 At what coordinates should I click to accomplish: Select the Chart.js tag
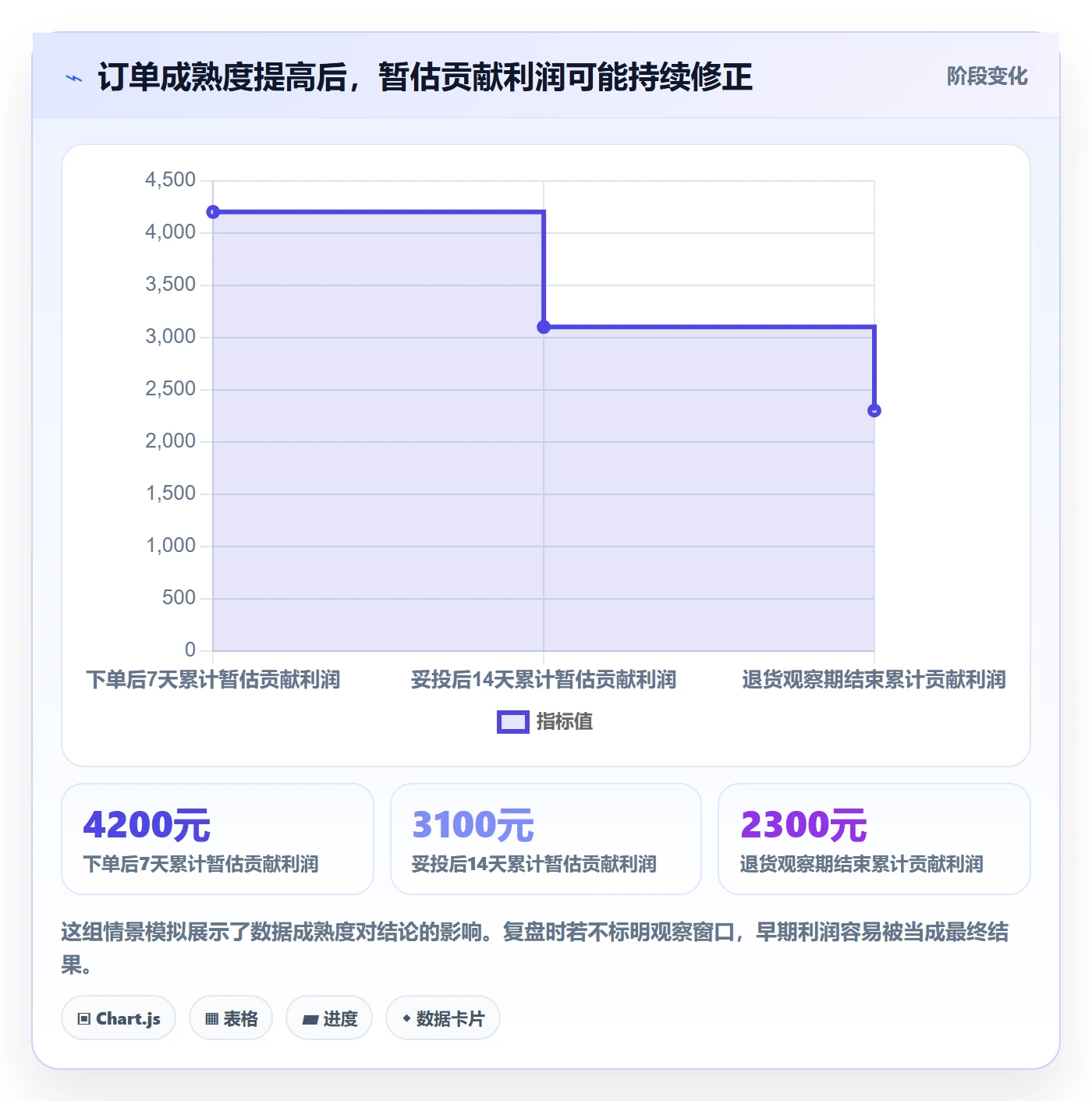[x=119, y=1018]
